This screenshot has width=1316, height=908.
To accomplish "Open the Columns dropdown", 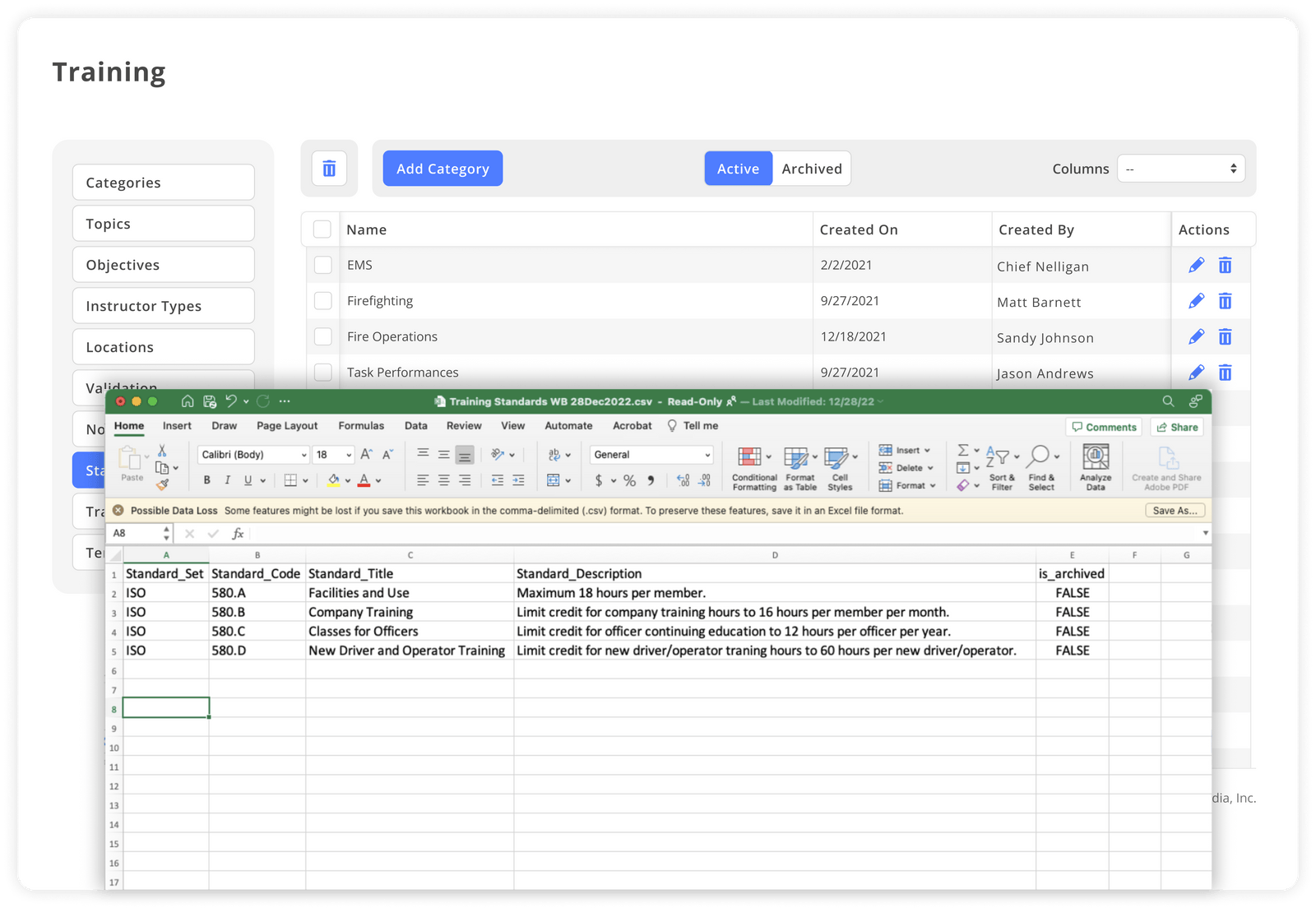I will [1181, 168].
